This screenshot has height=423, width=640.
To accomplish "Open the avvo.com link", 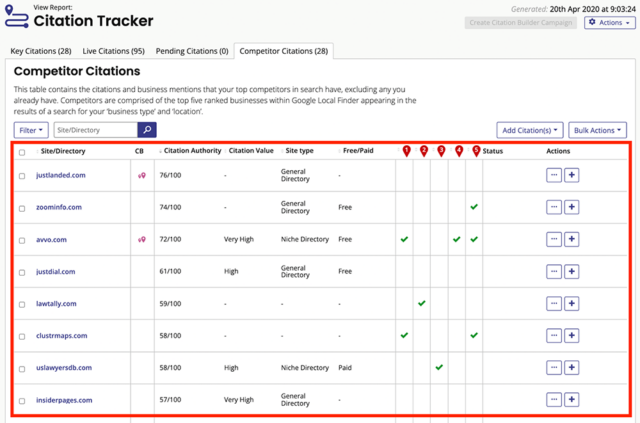I will point(51,239).
